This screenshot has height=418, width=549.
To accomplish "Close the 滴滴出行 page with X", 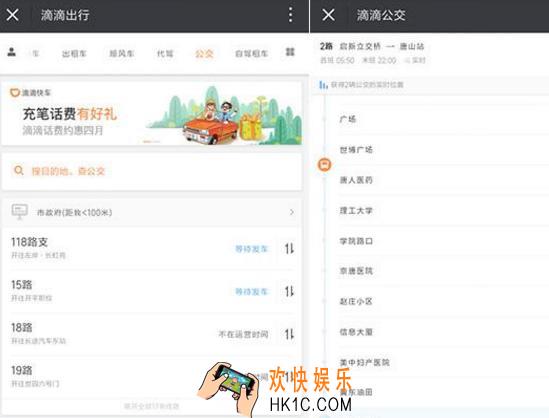I will (13, 15).
